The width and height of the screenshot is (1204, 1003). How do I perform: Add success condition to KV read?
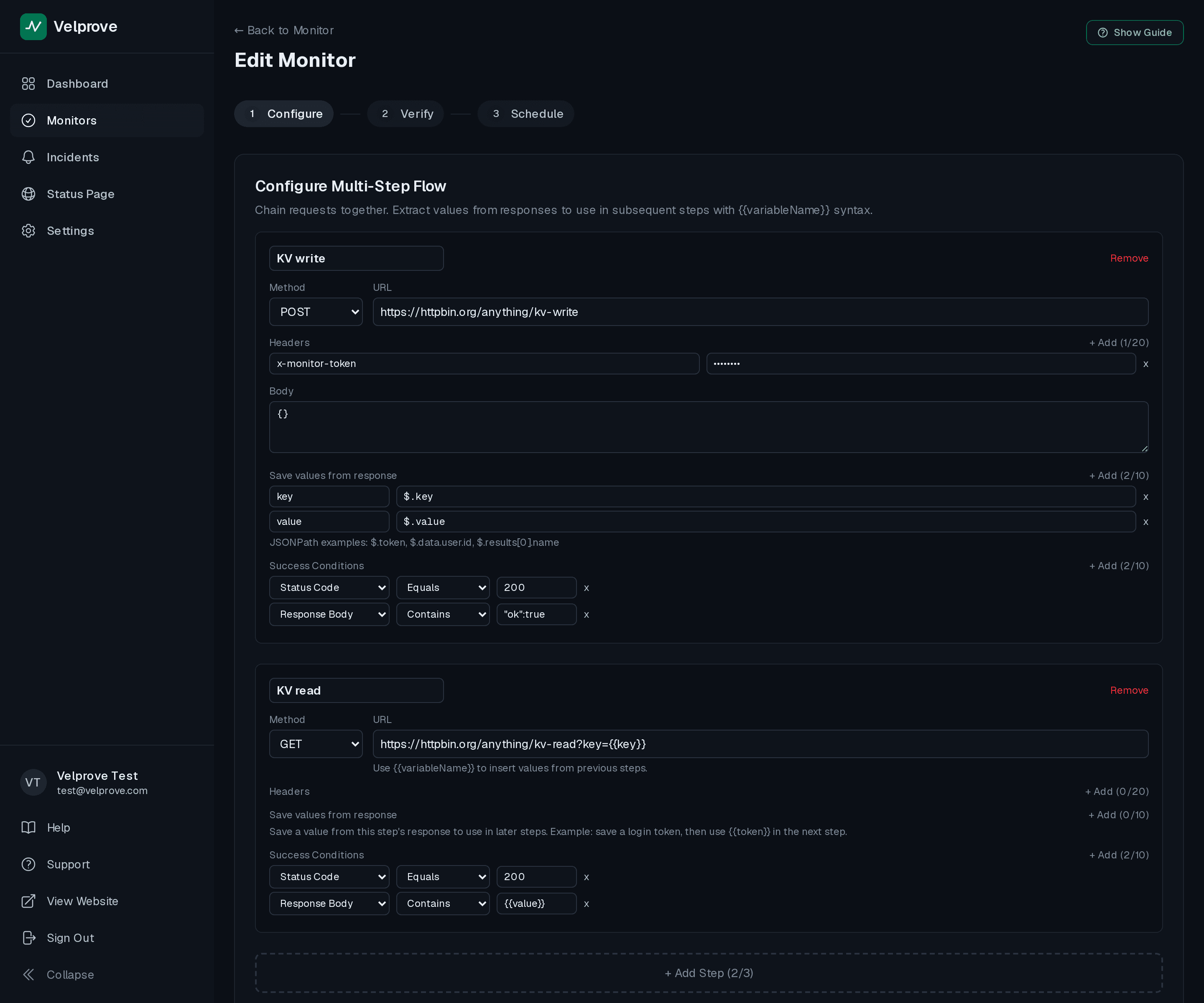click(x=1119, y=855)
